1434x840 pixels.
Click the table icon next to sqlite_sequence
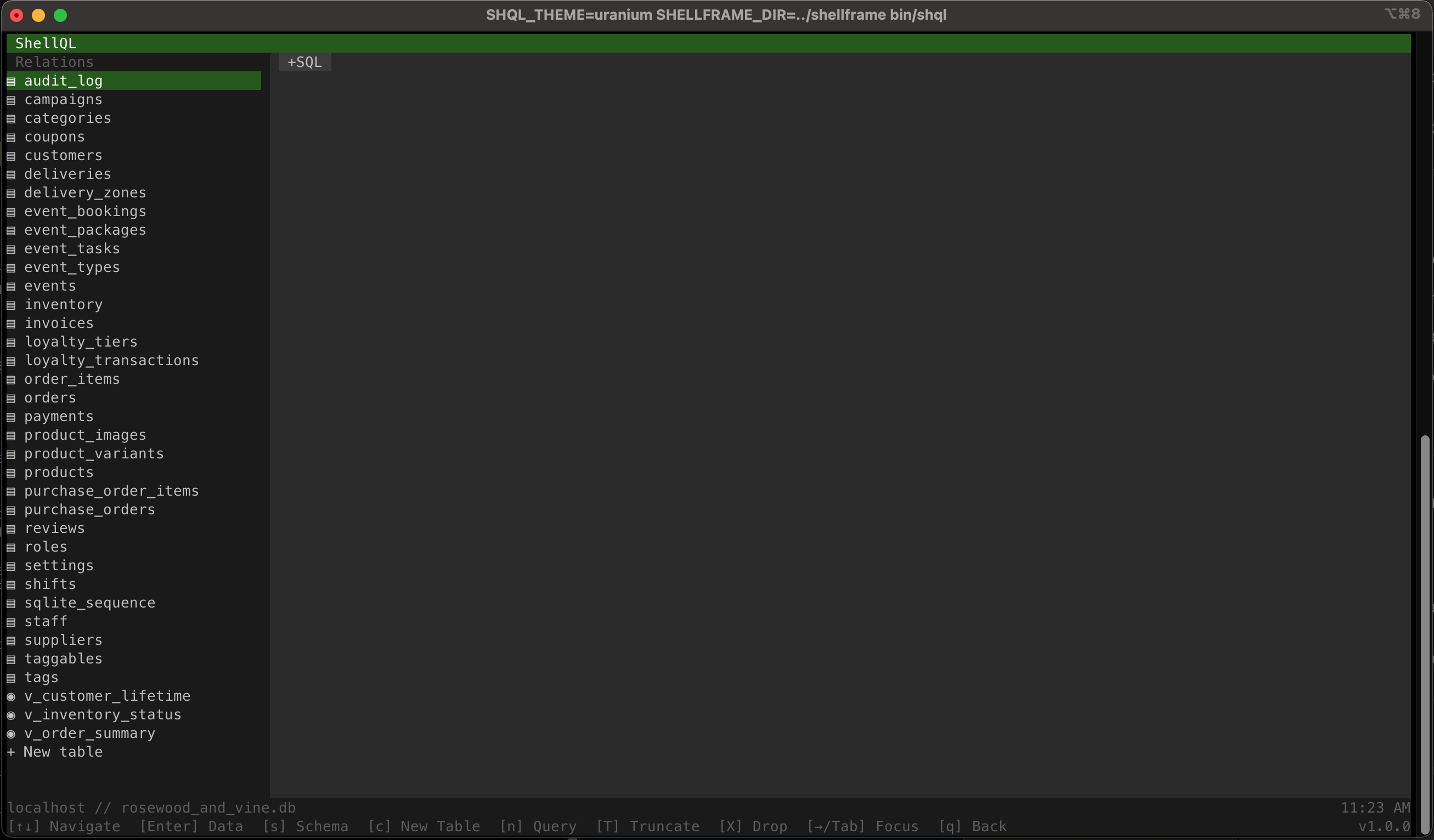[x=11, y=603]
